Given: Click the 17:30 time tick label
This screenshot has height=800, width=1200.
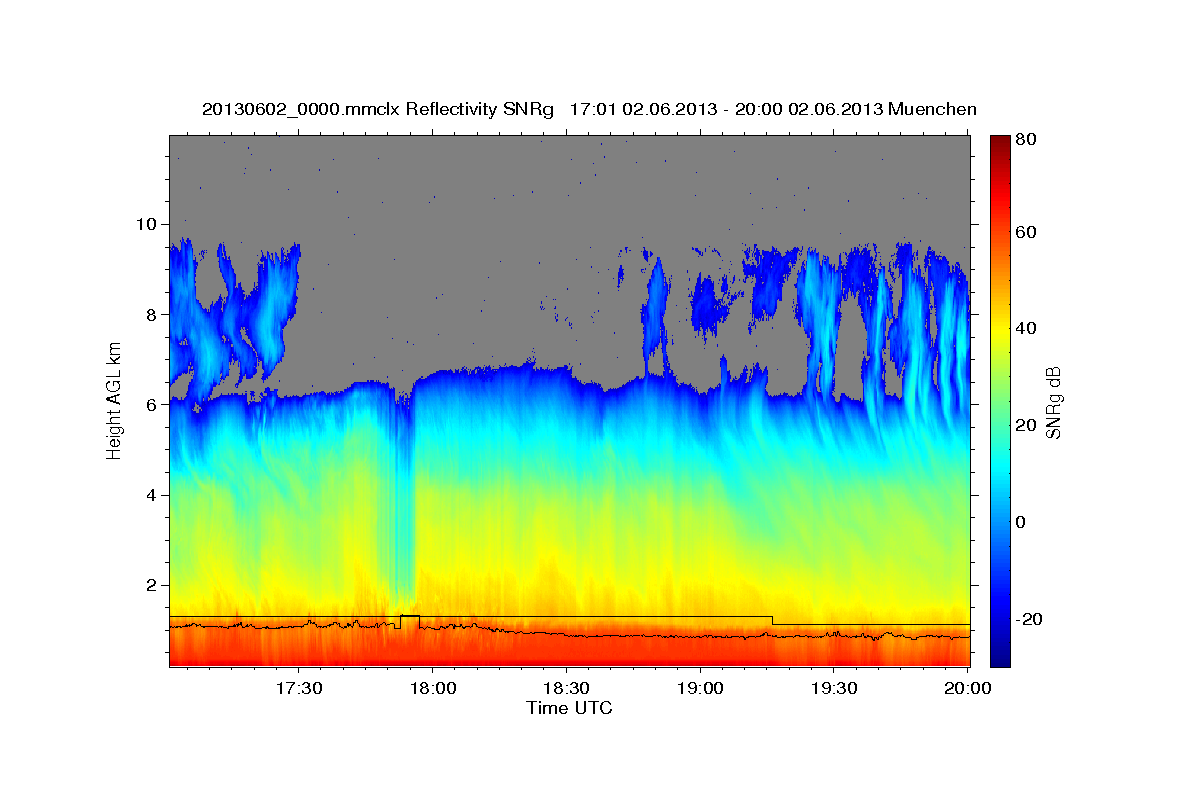Looking at the screenshot, I should (298, 688).
